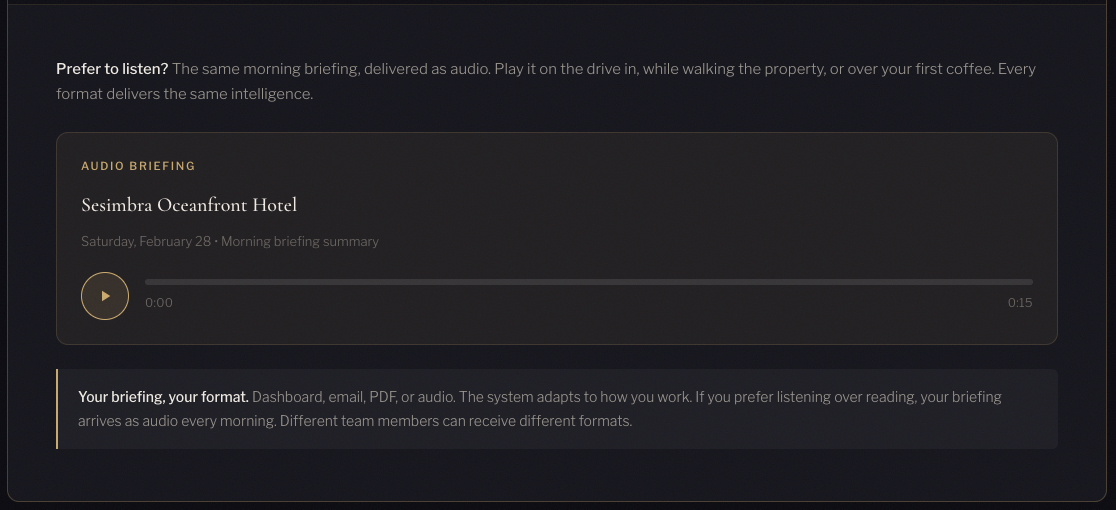Screen dimensions: 1116x510
Task: Jump to the end of the audio track
Action: click(1030, 282)
